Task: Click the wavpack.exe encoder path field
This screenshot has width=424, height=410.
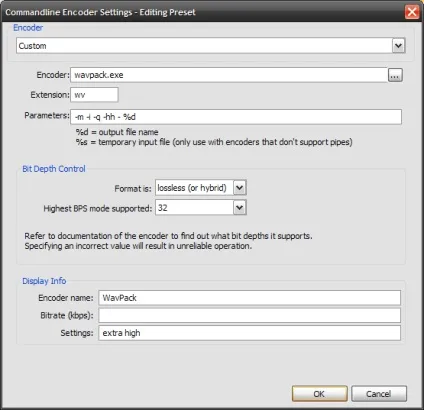Action: coord(229,75)
